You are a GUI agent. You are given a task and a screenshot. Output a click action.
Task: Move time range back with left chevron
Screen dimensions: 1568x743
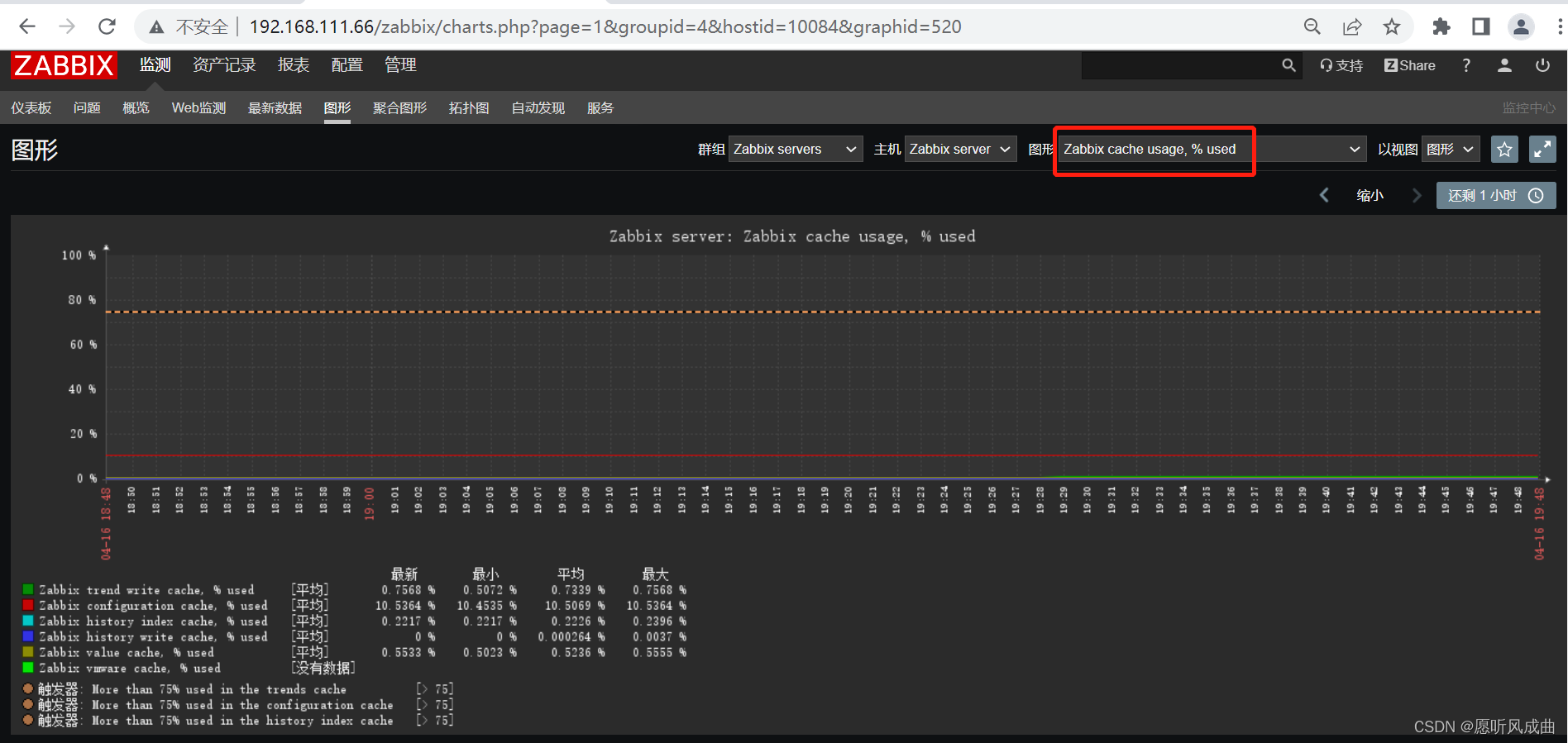1324,195
